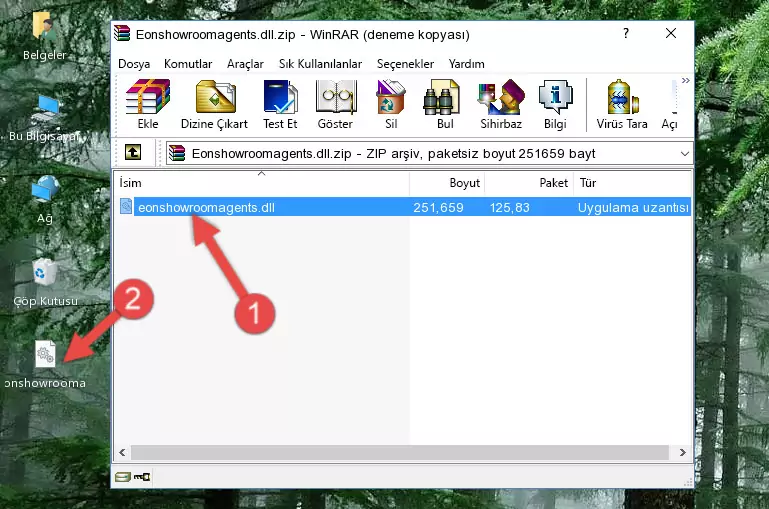
Task: Select the Bu Bilgisayar desktop icon
Action: point(44,119)
